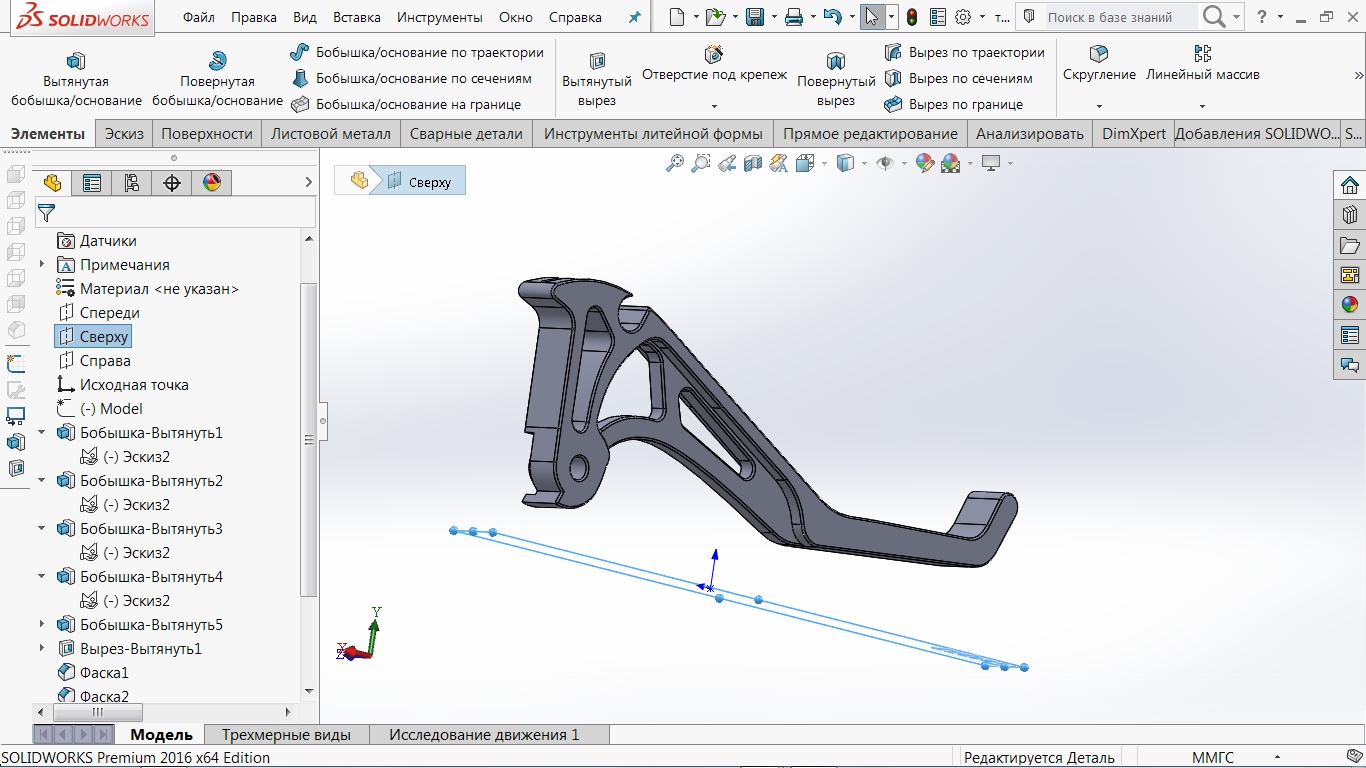Switch to the Эскиз ribbon tab

pos(124,134)
